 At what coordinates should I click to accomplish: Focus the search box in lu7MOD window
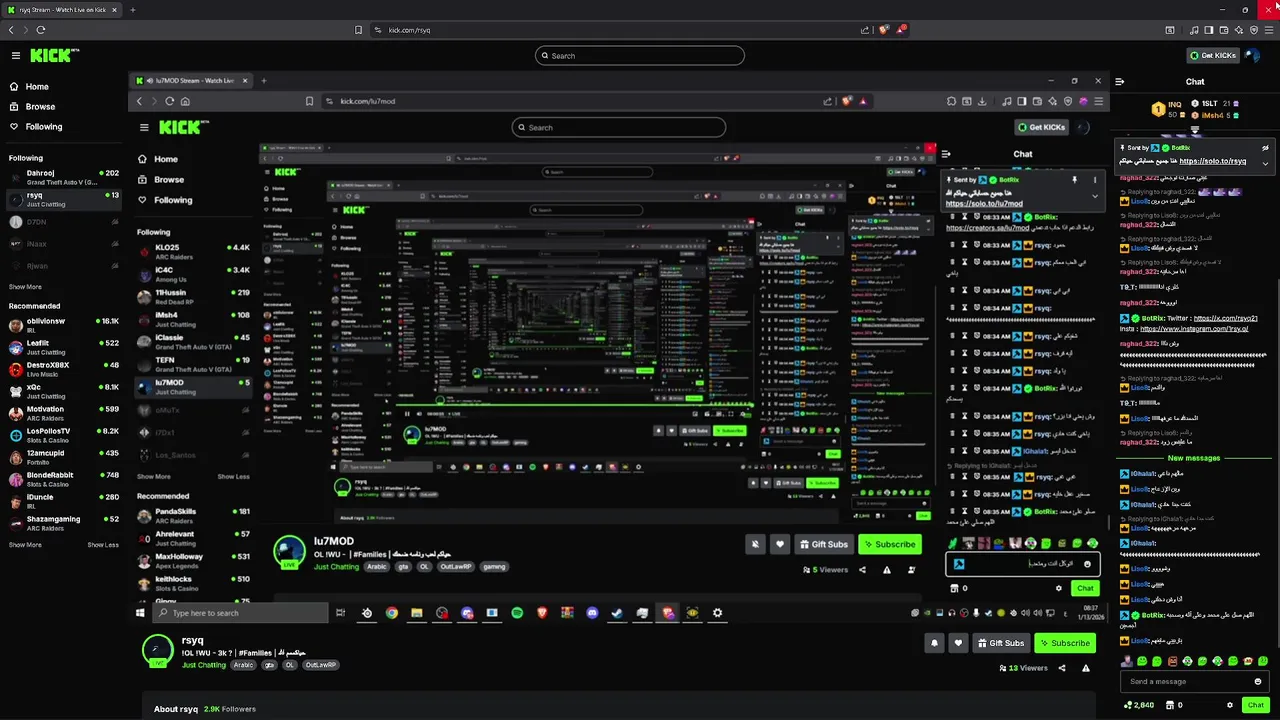[619, 127]
